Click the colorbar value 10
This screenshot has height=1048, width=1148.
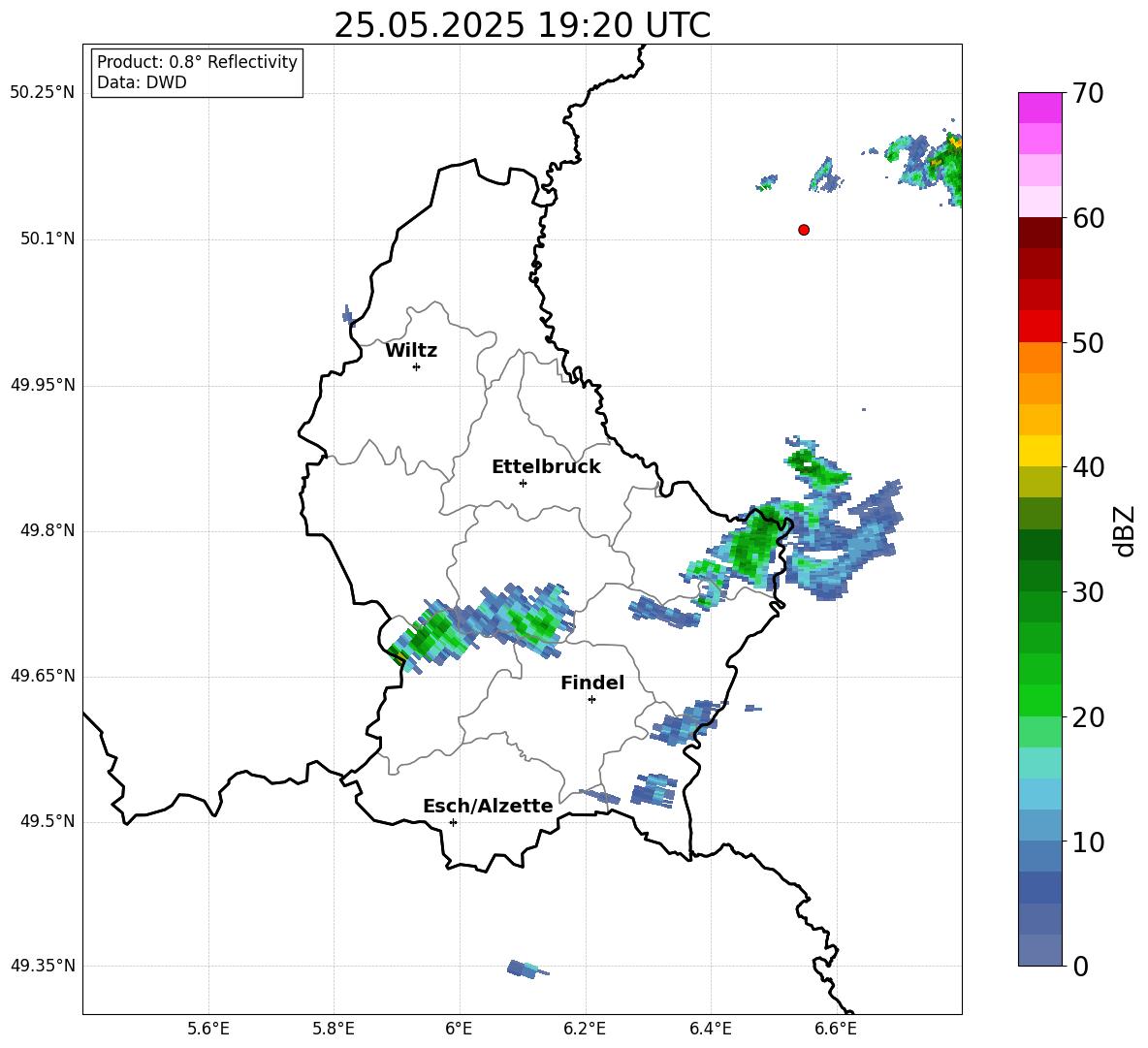1088,842
